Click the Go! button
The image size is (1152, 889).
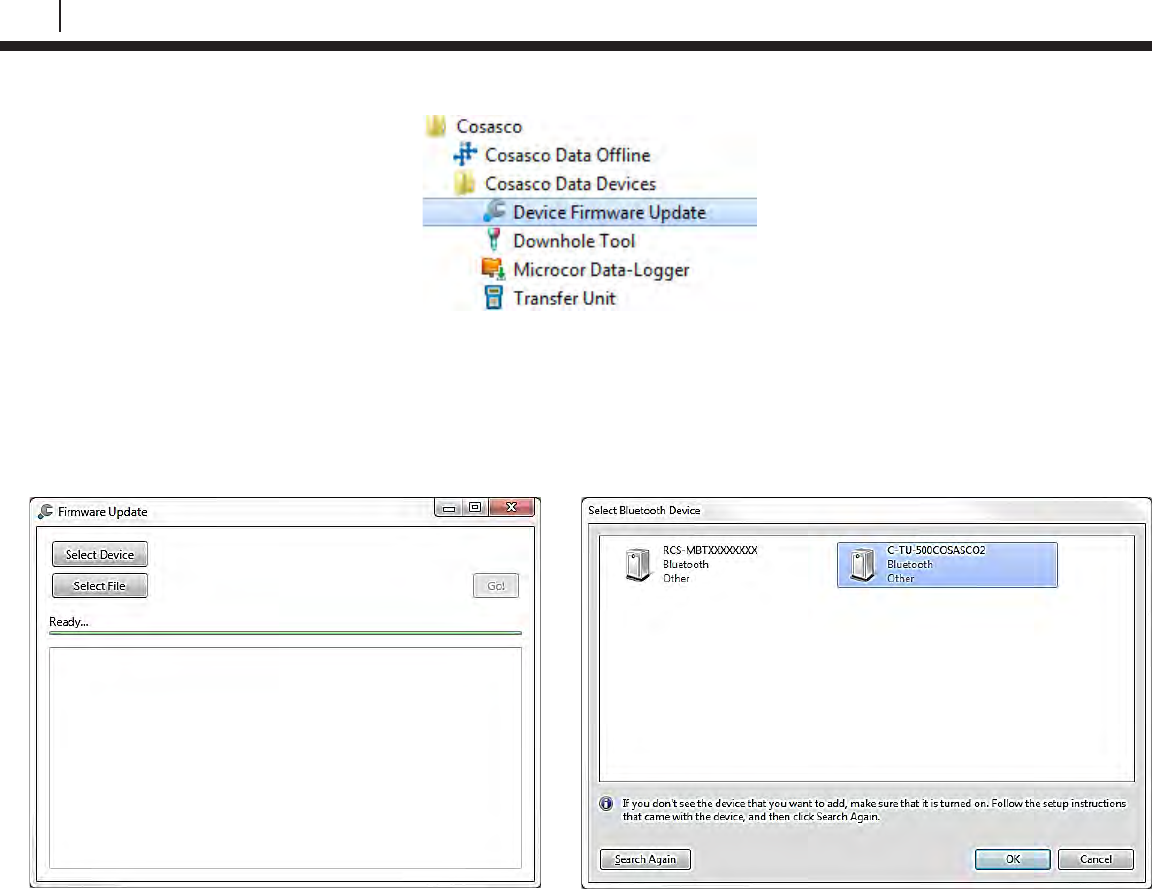tap(496, 586)
